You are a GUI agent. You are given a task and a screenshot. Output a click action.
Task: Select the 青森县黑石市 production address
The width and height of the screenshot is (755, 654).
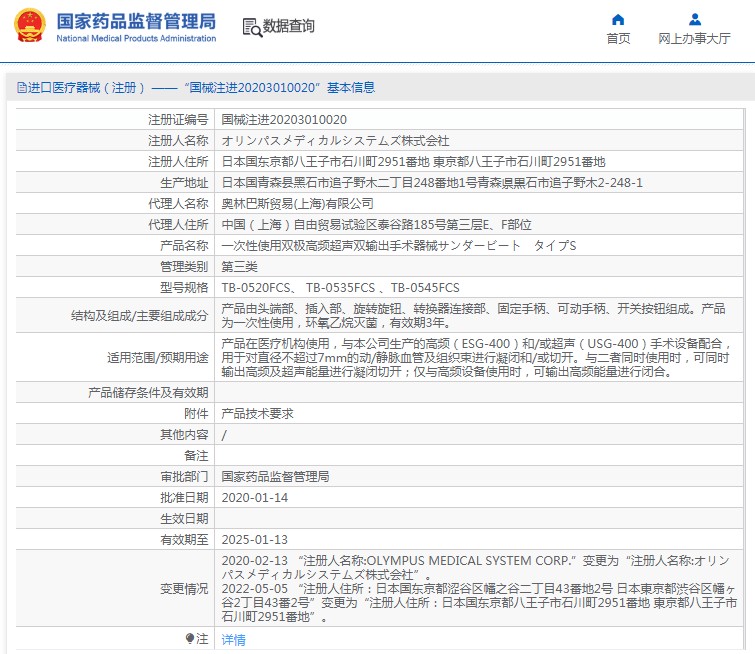coord(432,183)
